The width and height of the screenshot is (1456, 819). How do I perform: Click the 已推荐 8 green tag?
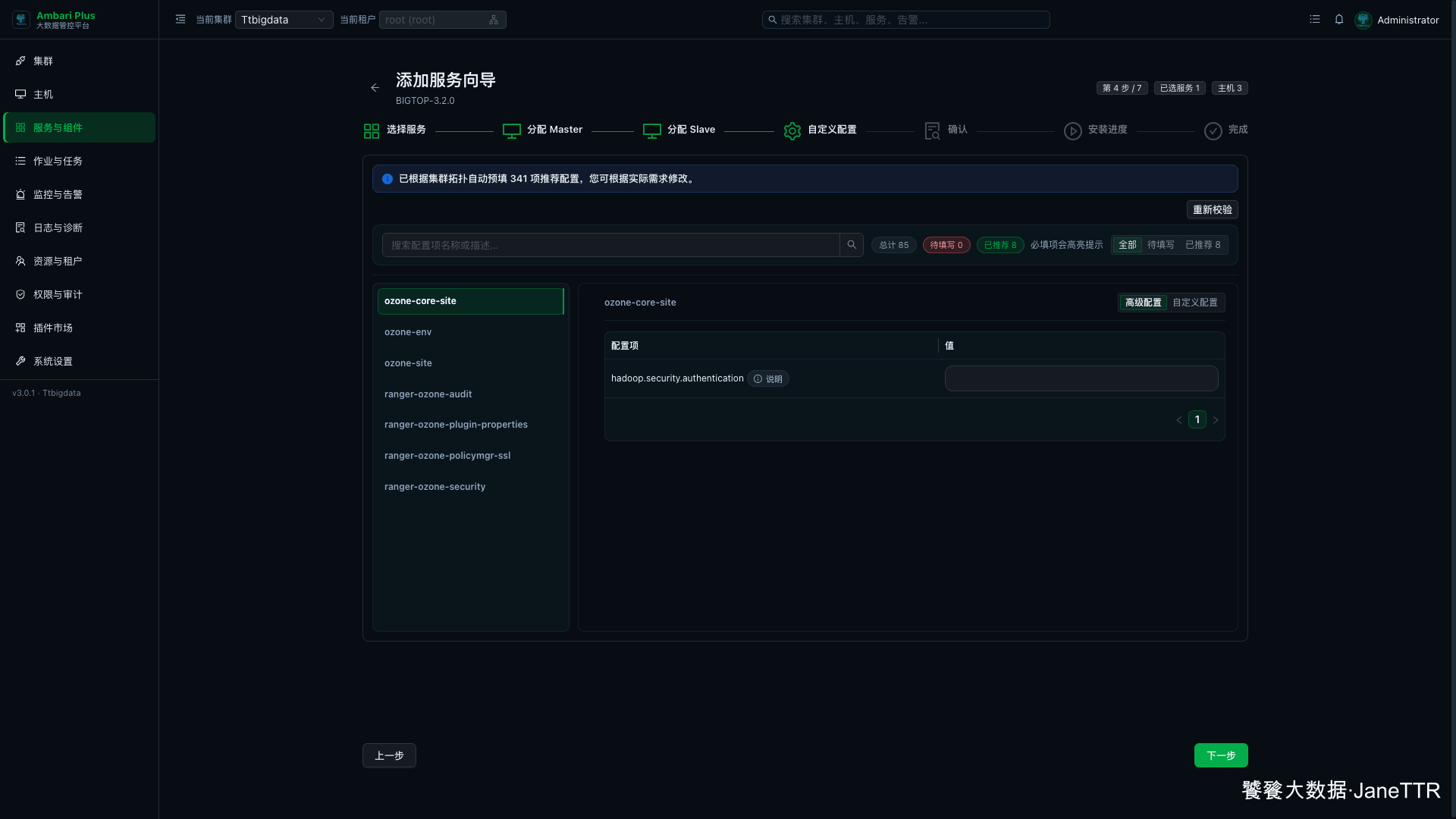pos(1000,245)
